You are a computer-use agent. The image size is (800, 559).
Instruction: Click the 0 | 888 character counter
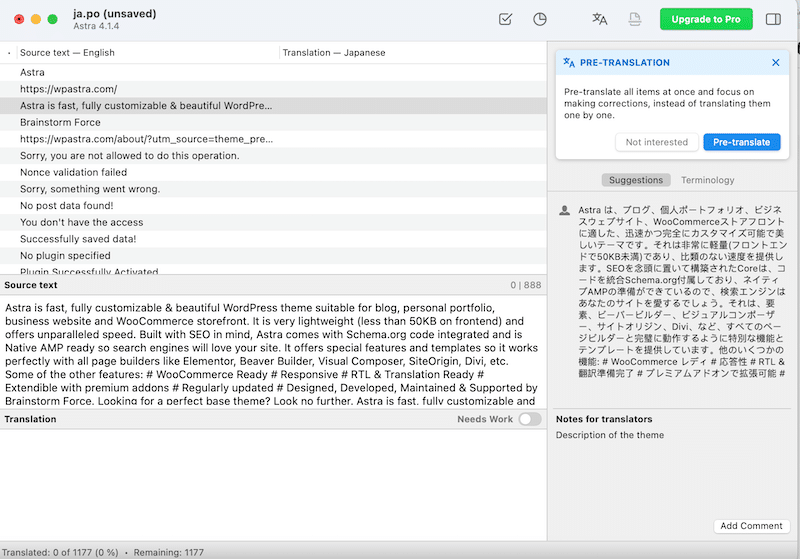pyautogui.click(x=526, y=285)
